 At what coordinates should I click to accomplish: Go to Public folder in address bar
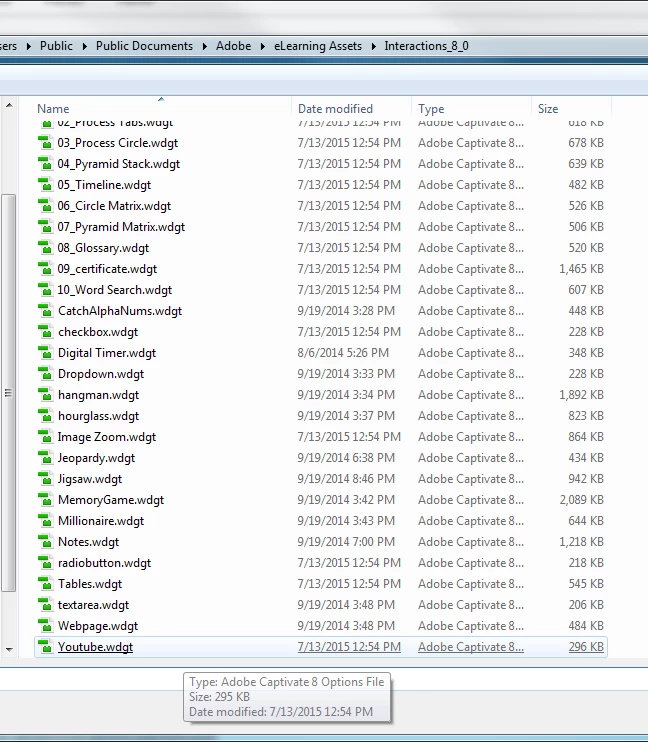point(56,46)
